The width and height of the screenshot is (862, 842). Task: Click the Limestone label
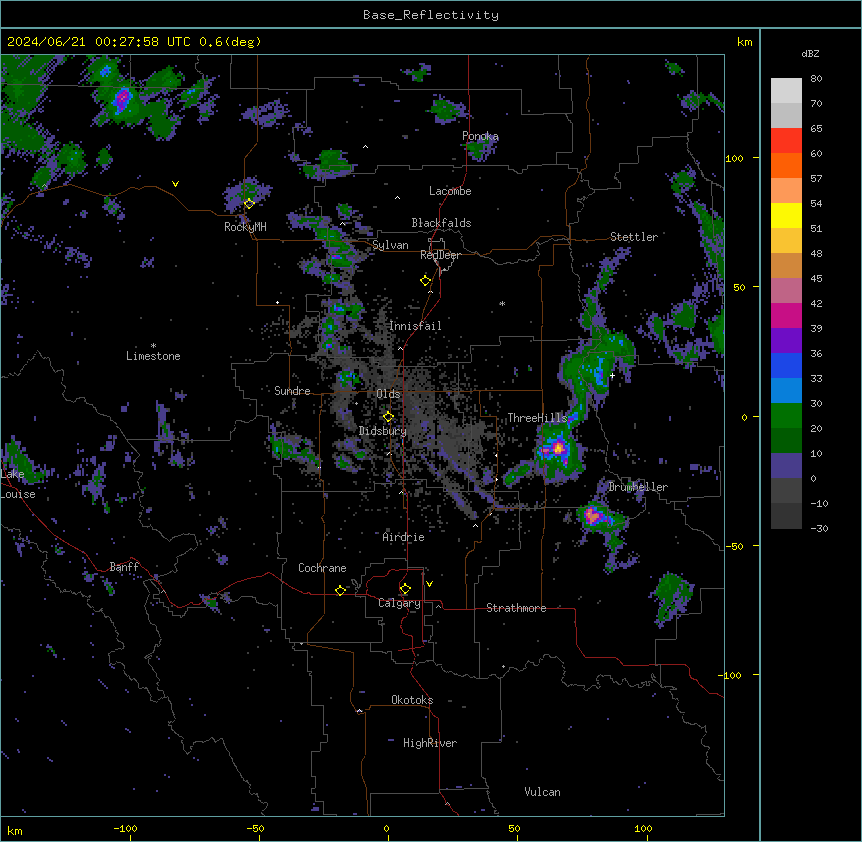click(153, 356)
